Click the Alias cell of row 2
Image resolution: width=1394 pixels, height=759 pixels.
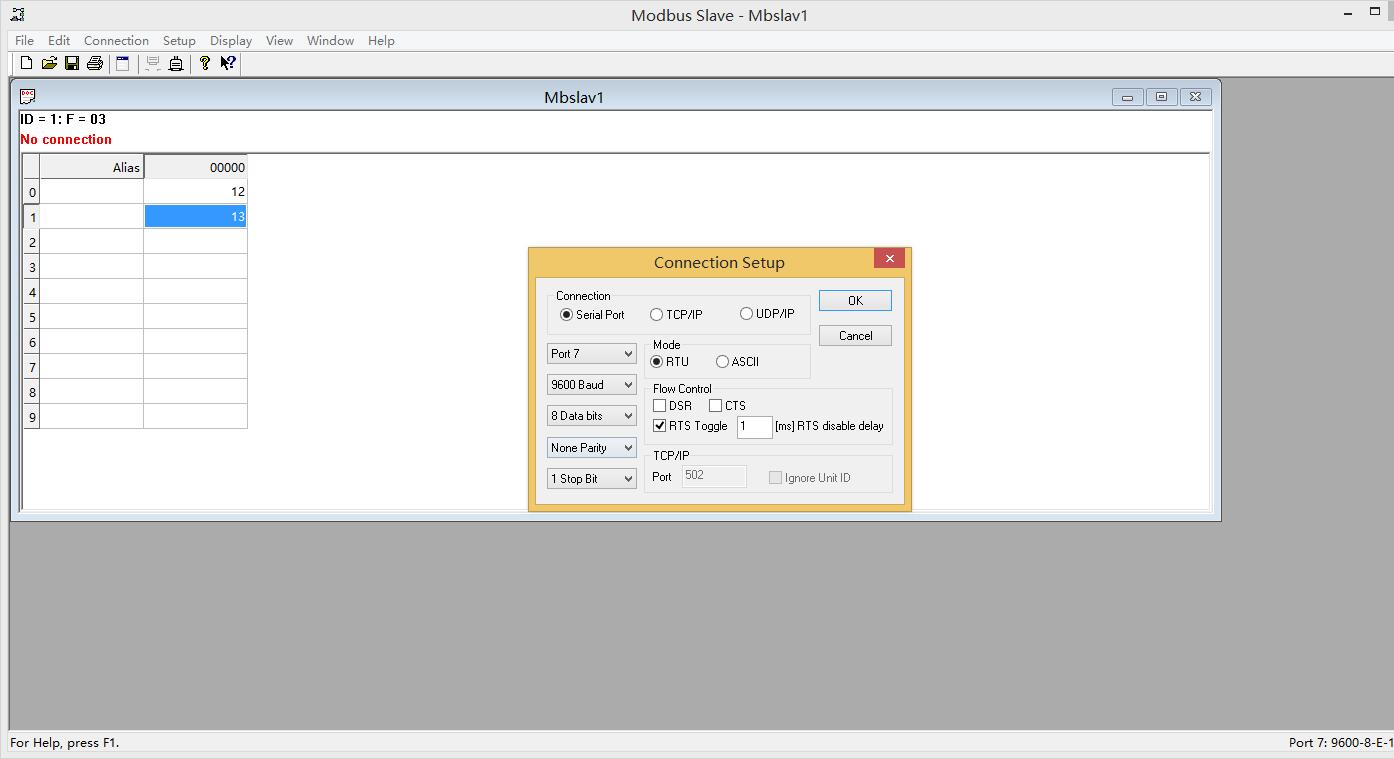pos(92,242)
